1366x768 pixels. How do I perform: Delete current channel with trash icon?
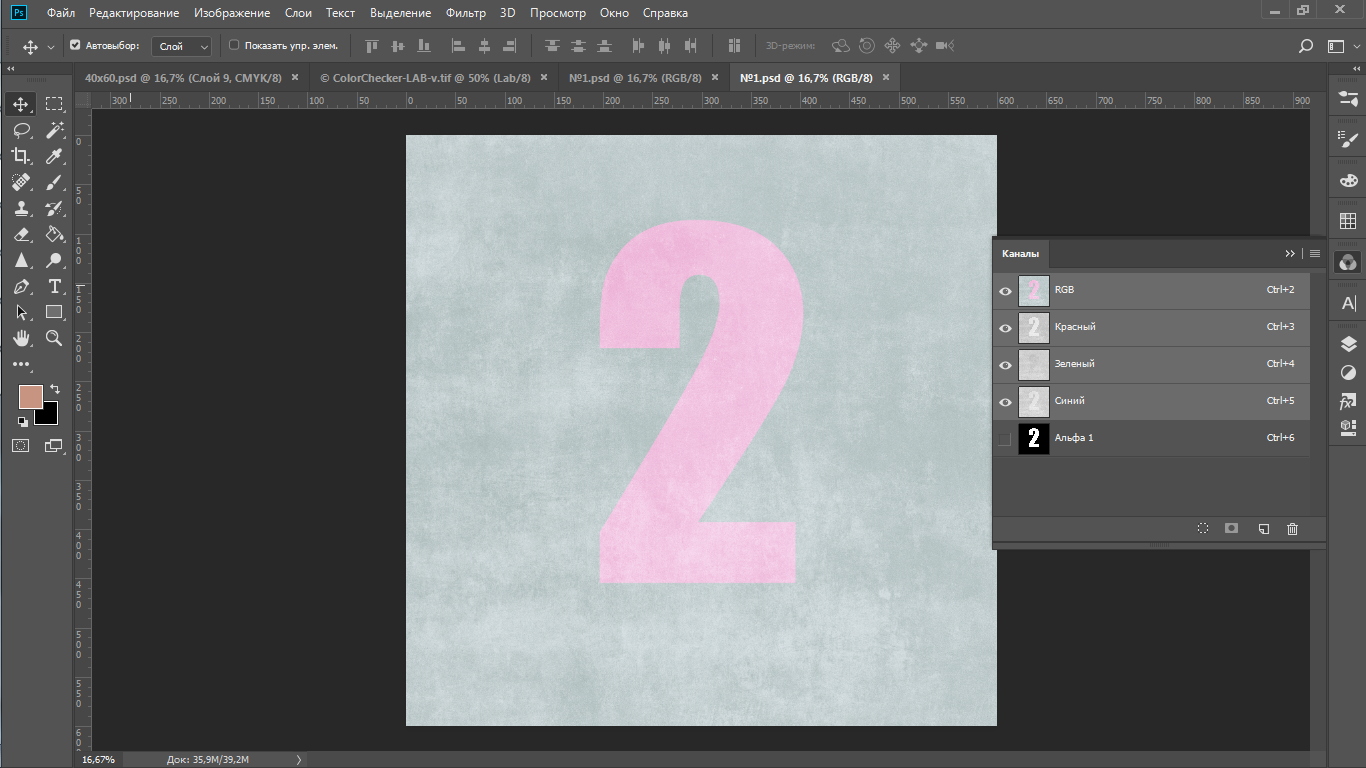pos(1292,529)
